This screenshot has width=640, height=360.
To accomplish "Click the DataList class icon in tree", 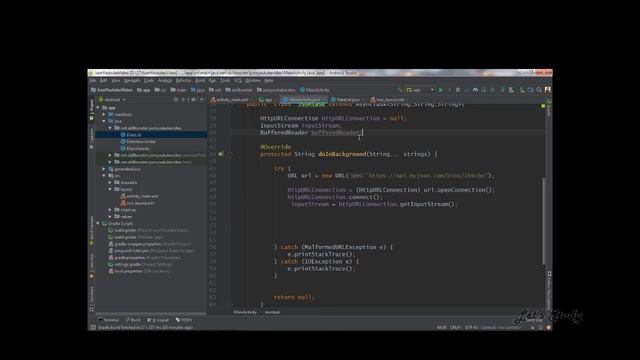I will pyautogui.click(x=123, y=135).
